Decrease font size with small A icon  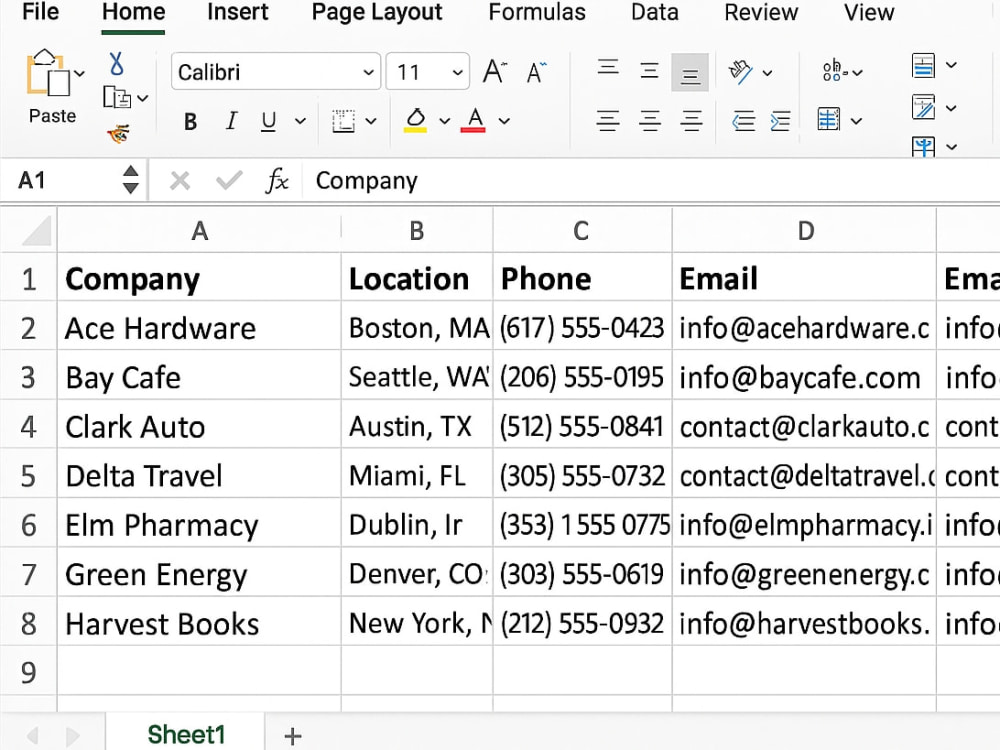(x=536, y=72)
